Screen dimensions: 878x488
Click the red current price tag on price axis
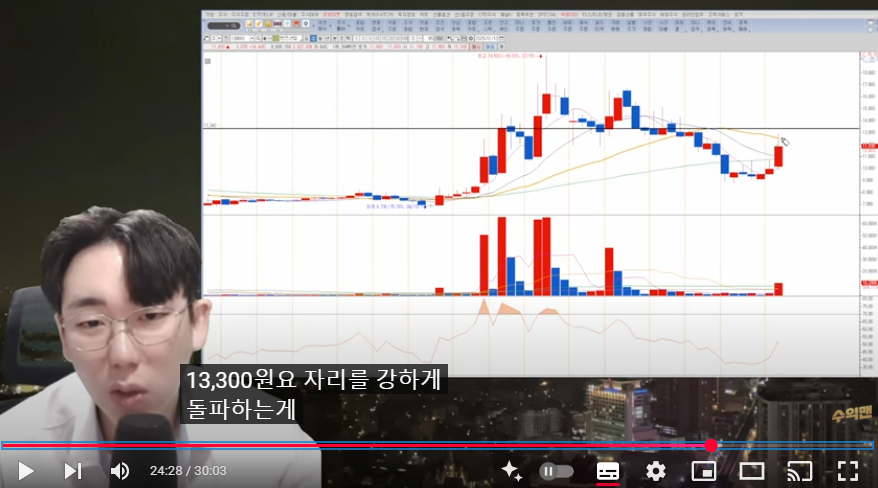tap(869, 146)
